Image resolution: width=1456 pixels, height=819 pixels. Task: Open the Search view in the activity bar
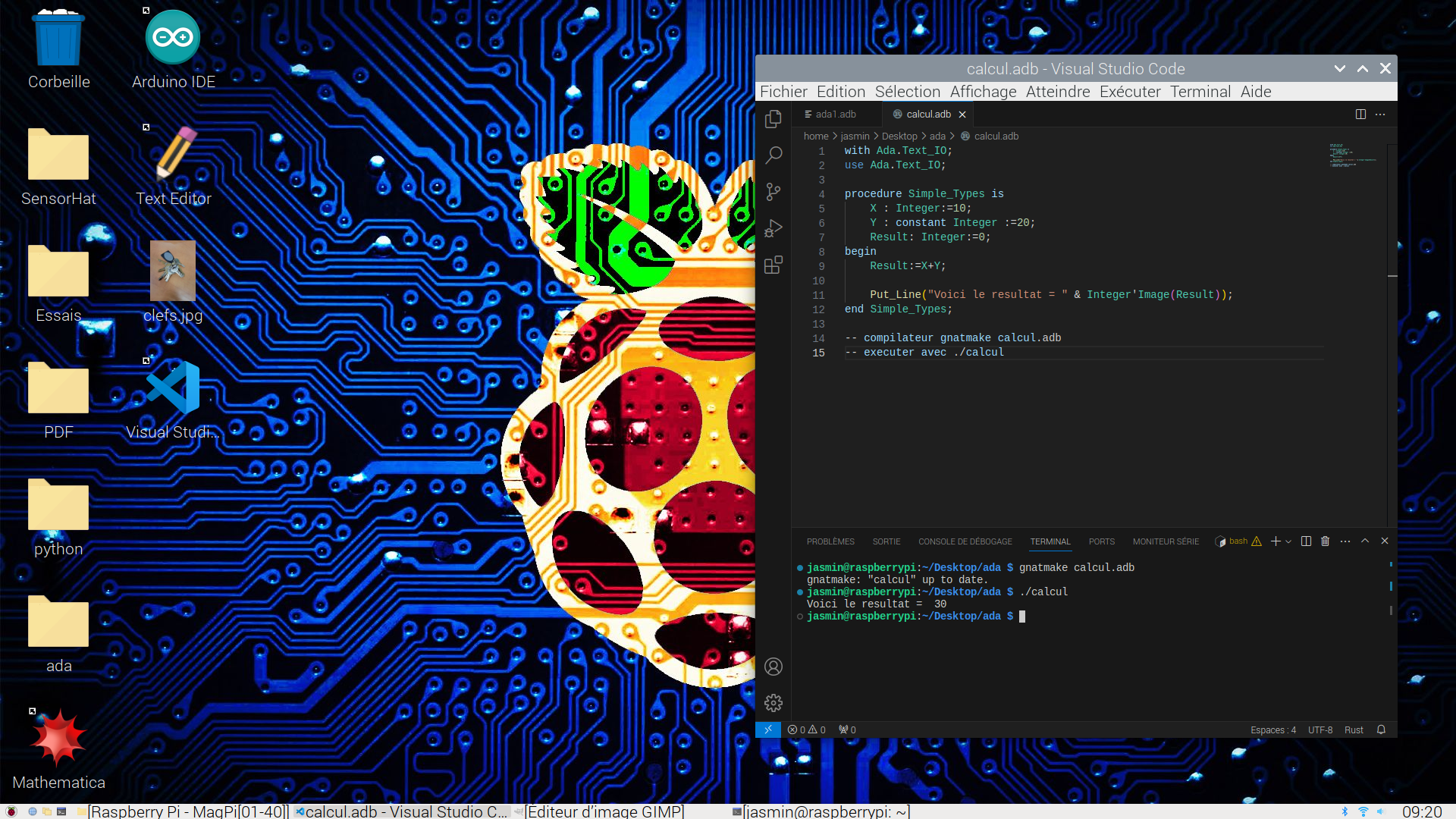pyautogui.click(x=773, y=155)
